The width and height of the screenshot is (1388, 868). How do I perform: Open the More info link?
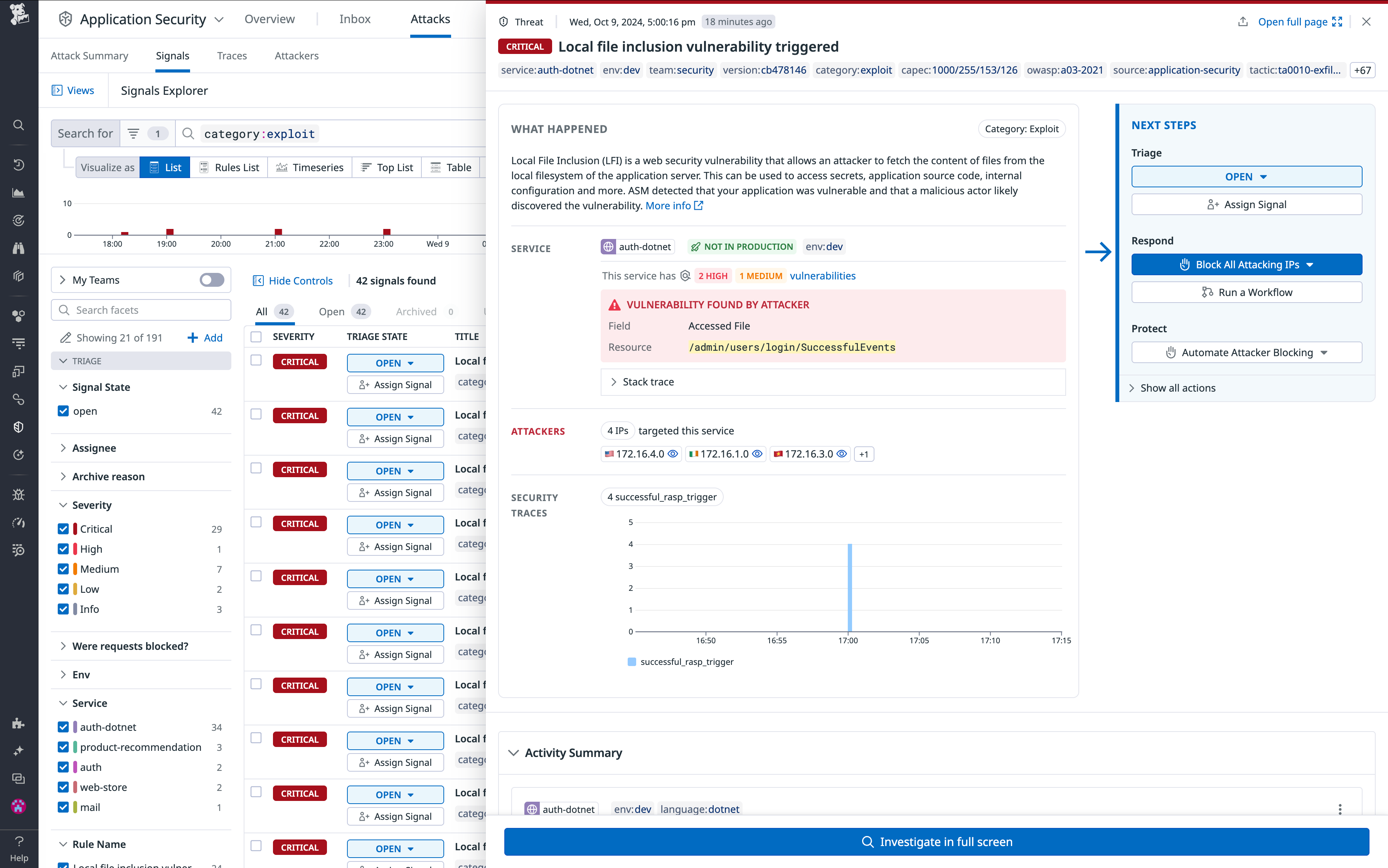pyautogui.click(x=668, y=205)
